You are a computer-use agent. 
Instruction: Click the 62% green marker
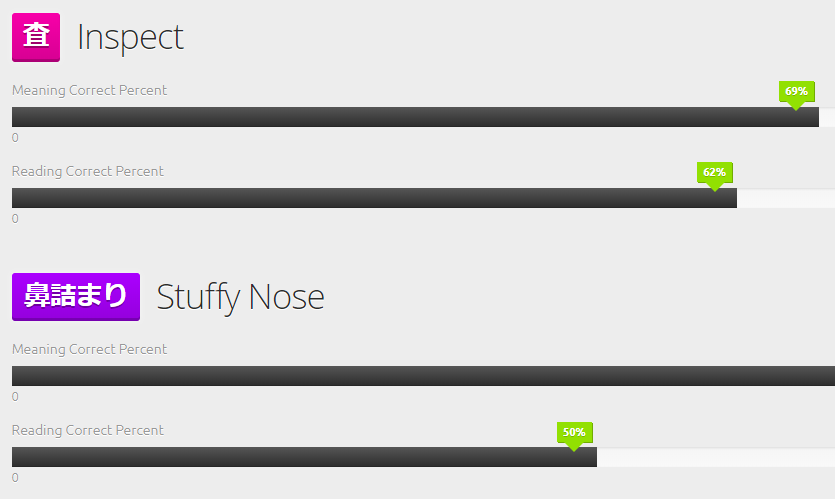click(715, 175)
